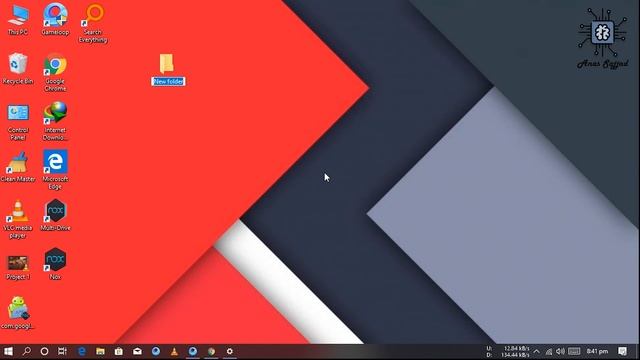This screenshot has height=360, width=640.
Task: Open the volume speaker tray icon
Action: [560, 351]
